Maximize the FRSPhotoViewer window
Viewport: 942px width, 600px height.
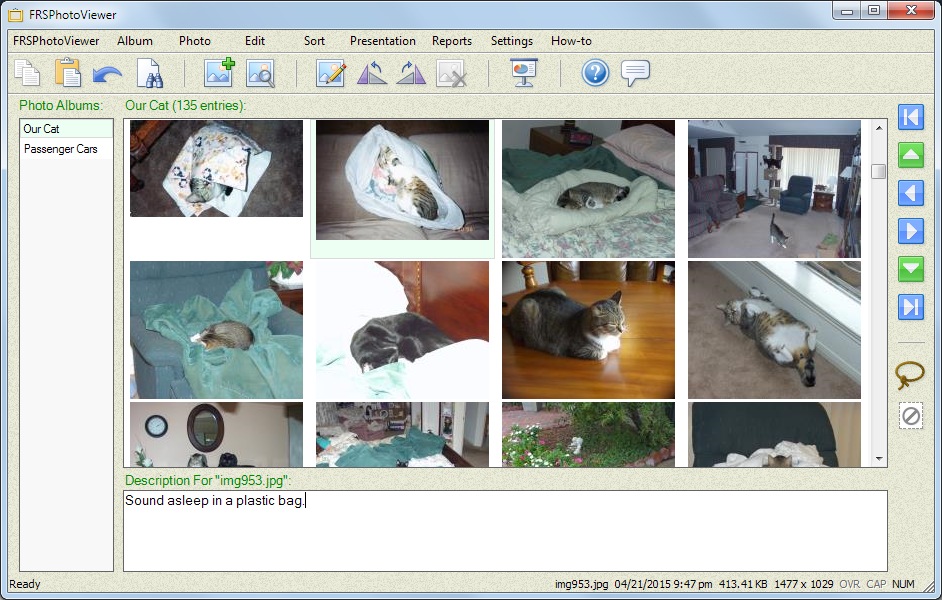click(874, 10)
